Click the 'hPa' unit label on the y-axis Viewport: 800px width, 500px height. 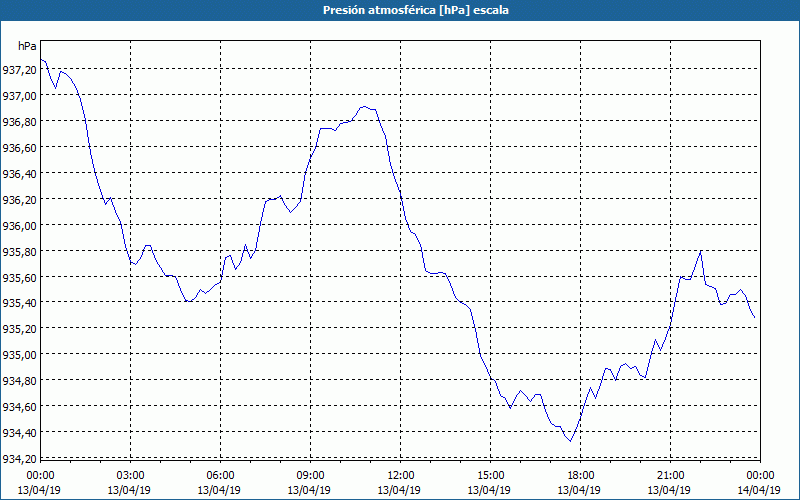[x=27, y=46]
